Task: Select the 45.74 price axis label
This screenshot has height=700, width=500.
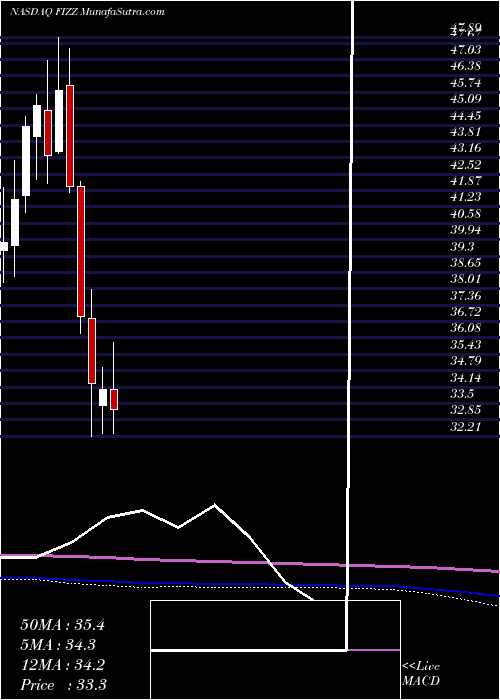Action: pos(465,83)
